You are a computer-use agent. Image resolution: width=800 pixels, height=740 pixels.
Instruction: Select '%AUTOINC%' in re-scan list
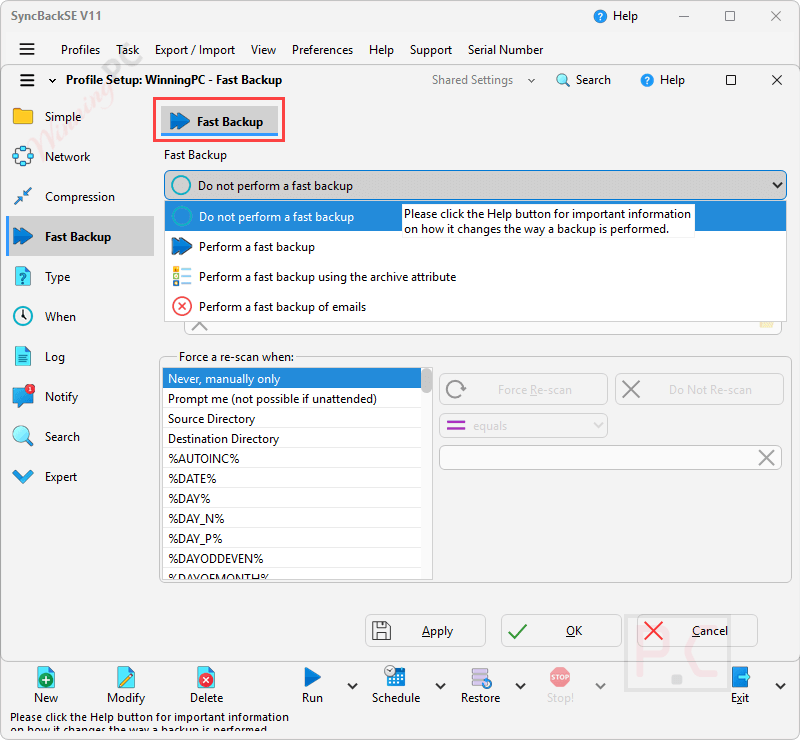pyautogui.click(x=292, y=458)
